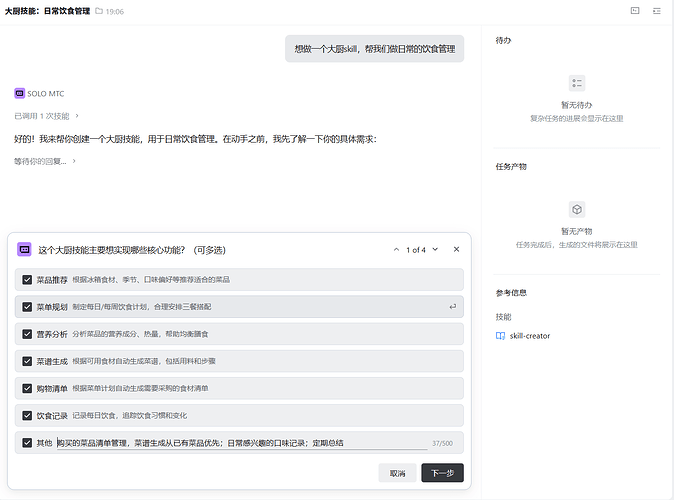Select the 饮食记录 option description text
This screenshot has width=674, height=500.
pyautogui.click(x=129, y=415)
